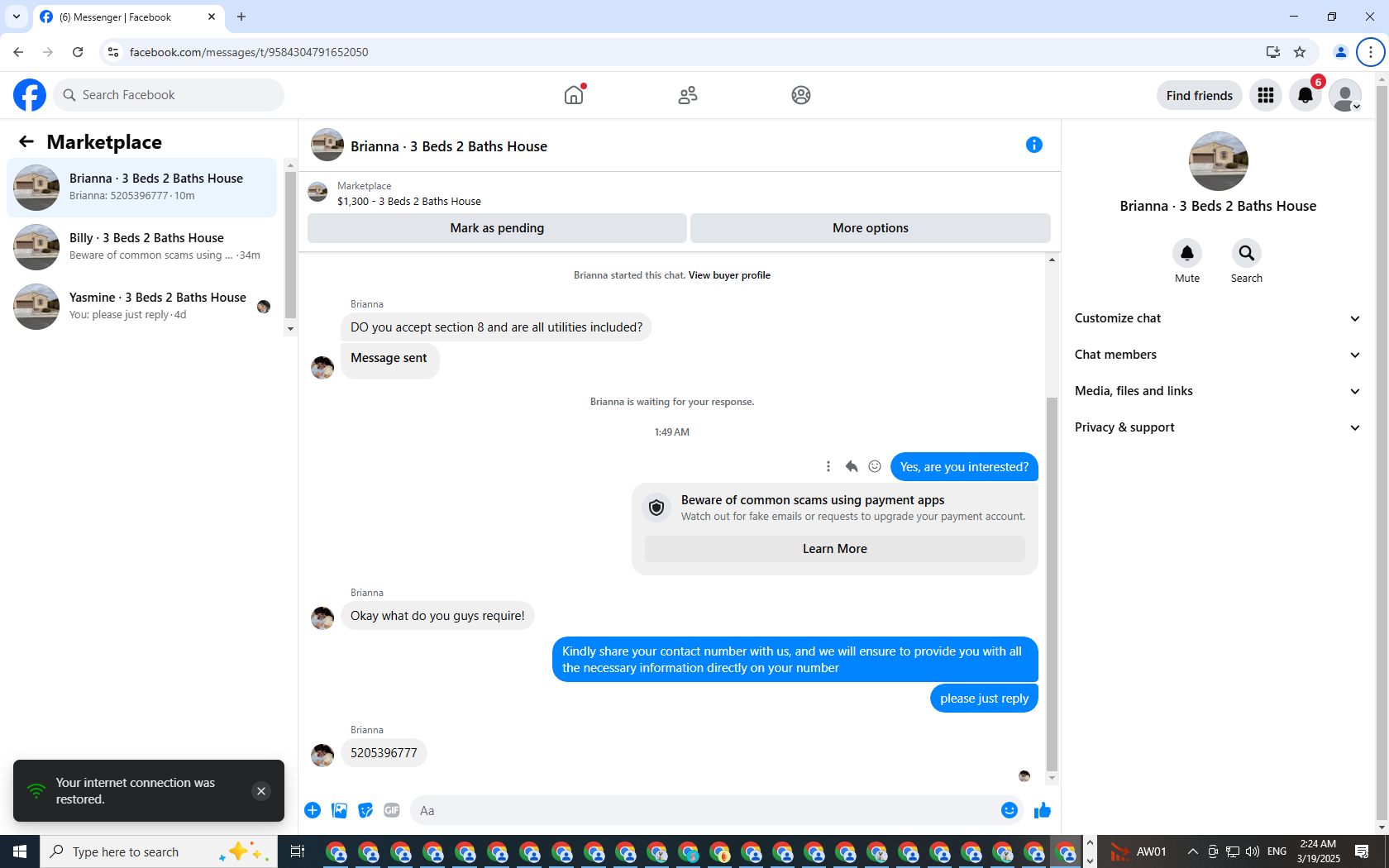The height and width of the screenshot is (868, 1389).
Task: Click the Windows taskbar search box
Action: pyautogui.click(x=159, y=851)
